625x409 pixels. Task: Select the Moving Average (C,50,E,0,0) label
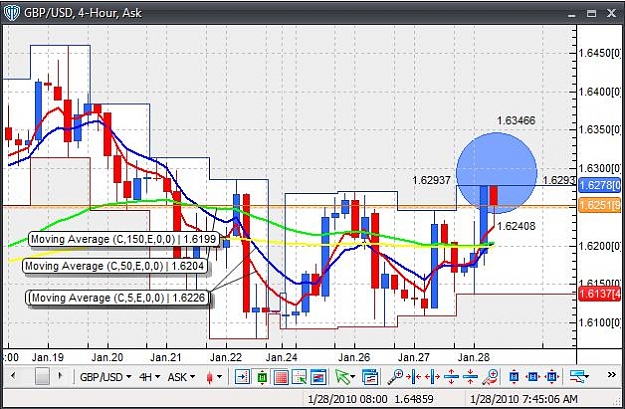coord(115,266)
